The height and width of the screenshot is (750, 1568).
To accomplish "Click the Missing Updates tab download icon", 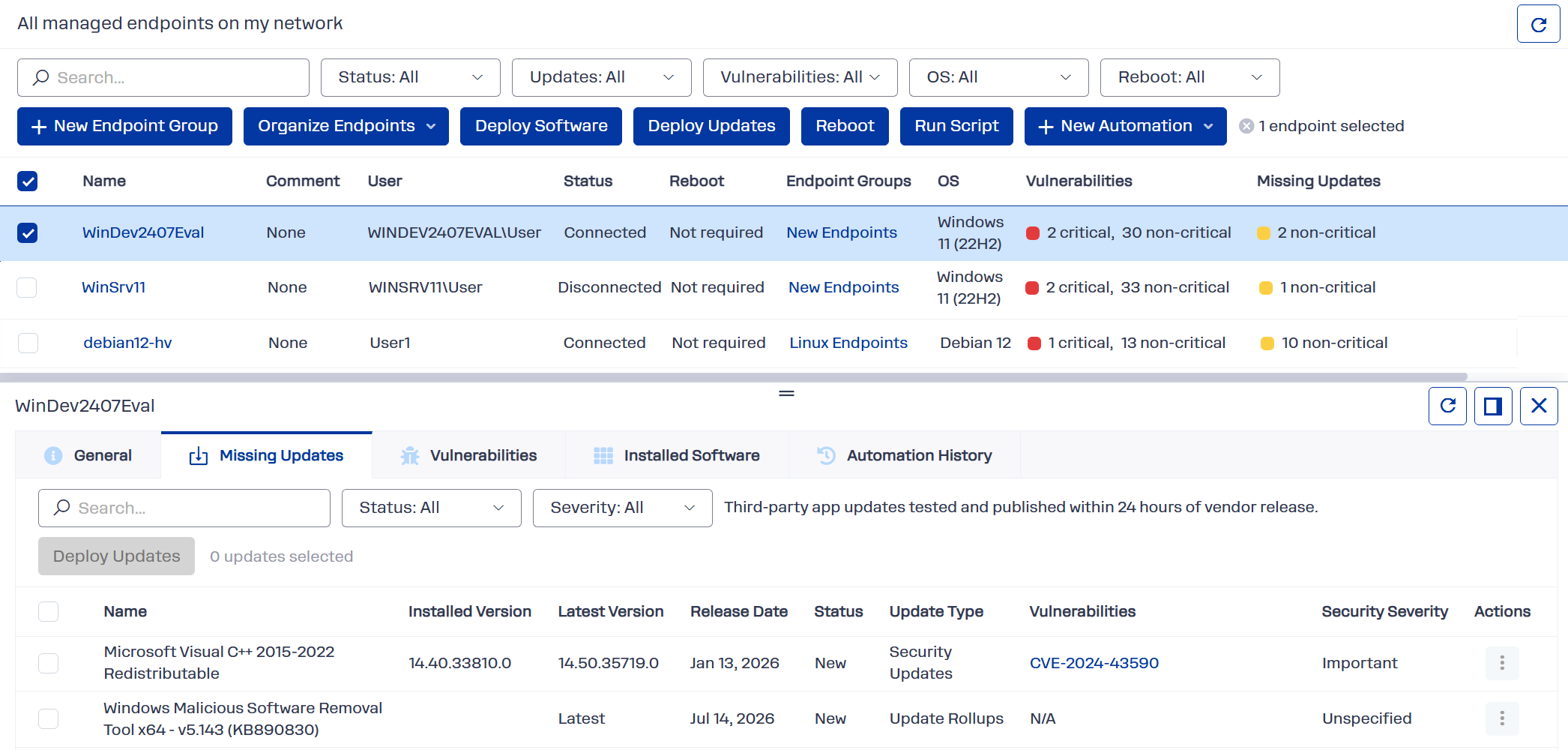I will (x=199, y=455).
